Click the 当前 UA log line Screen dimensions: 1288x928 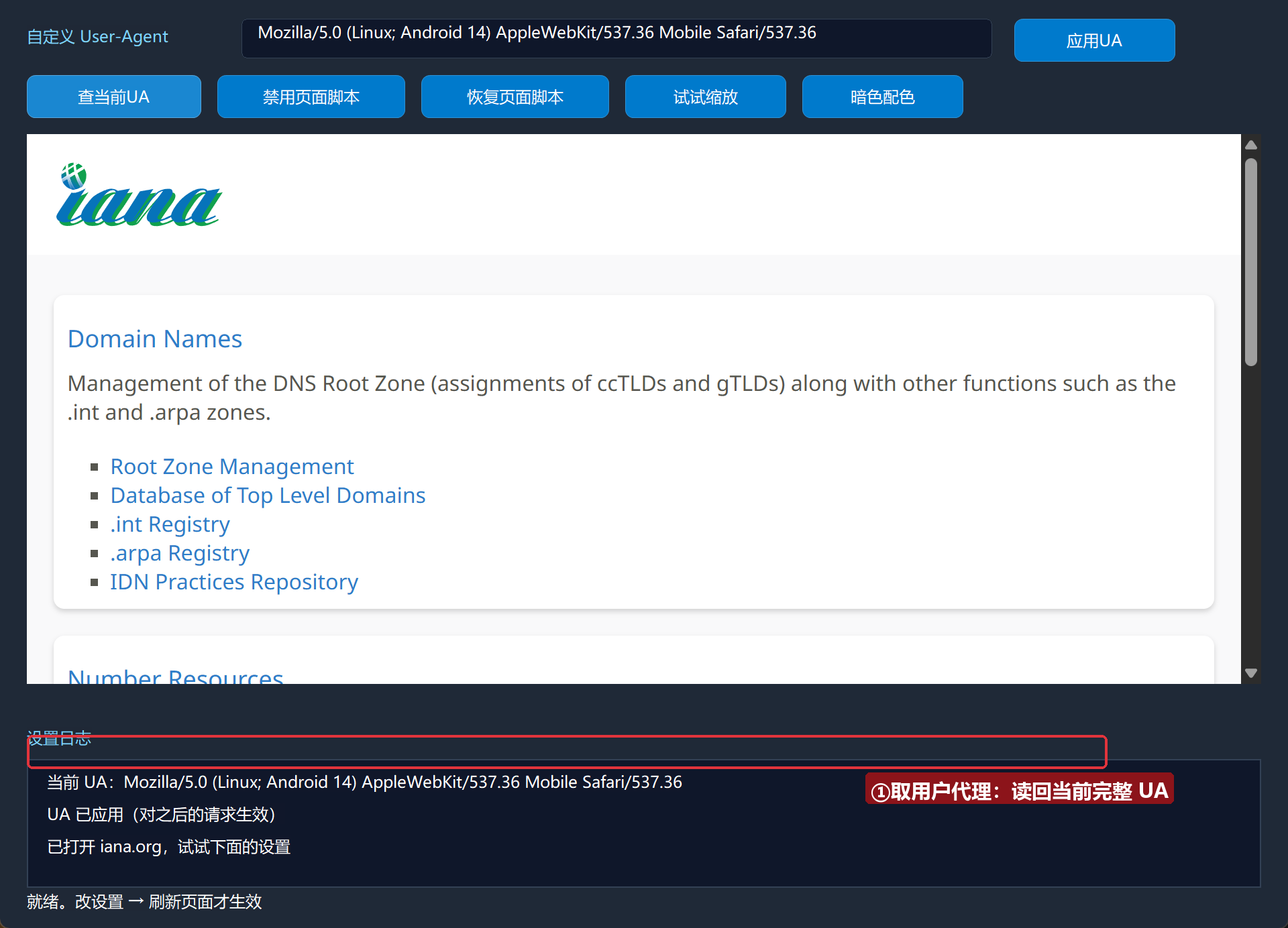[x=364, y=782]
